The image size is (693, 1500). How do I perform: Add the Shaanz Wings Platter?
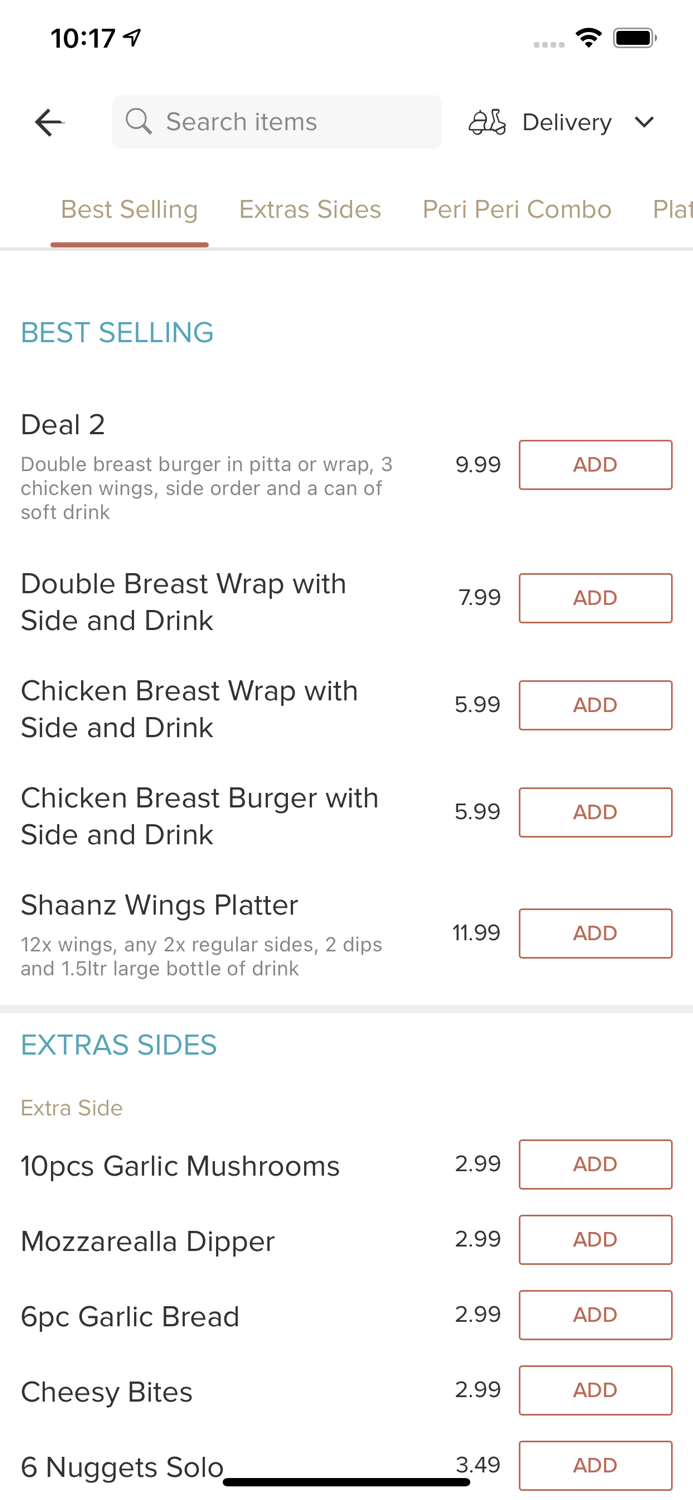595,932
